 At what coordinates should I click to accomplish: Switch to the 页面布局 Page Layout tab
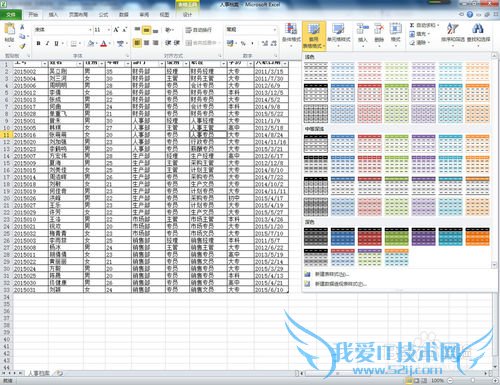click(78, 15)
